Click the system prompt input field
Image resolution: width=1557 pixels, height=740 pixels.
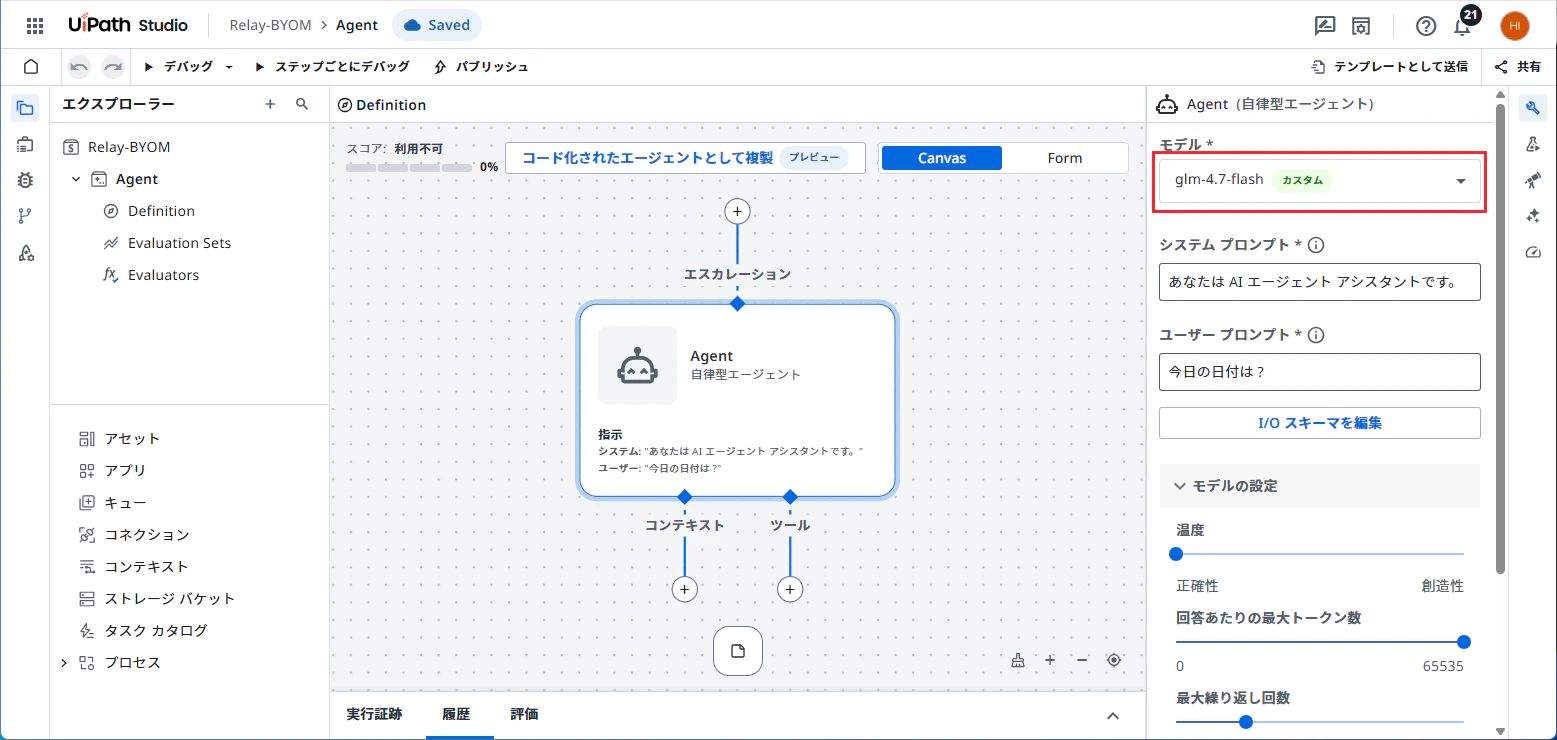1319,282
